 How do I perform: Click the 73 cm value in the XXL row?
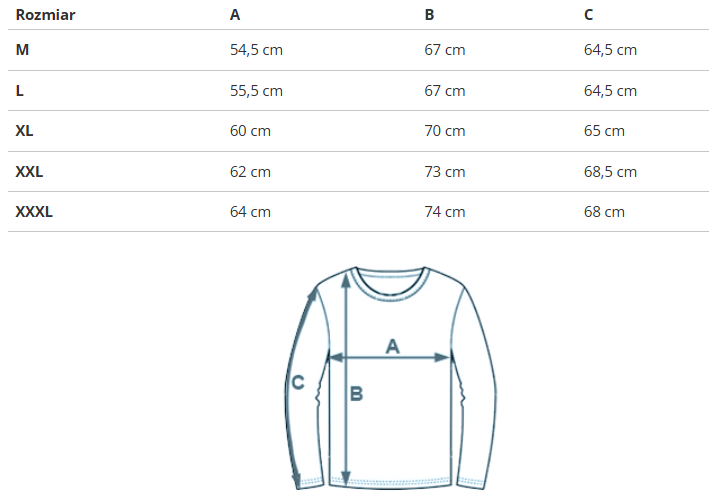click(x=445, y=171)
